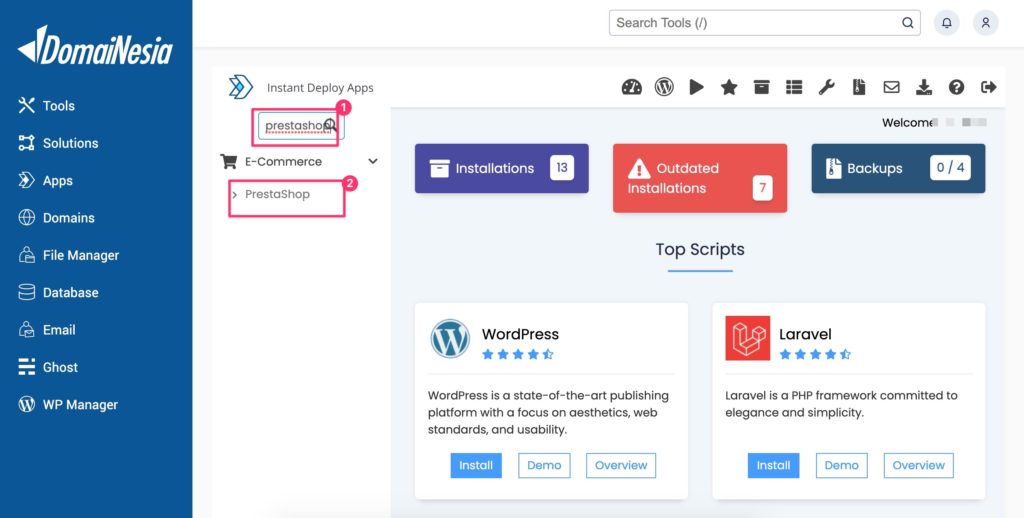Click the Laravel star rating
Image resolution: width=1024 pixels, height=518 pixels.
[x=815, y=355]
